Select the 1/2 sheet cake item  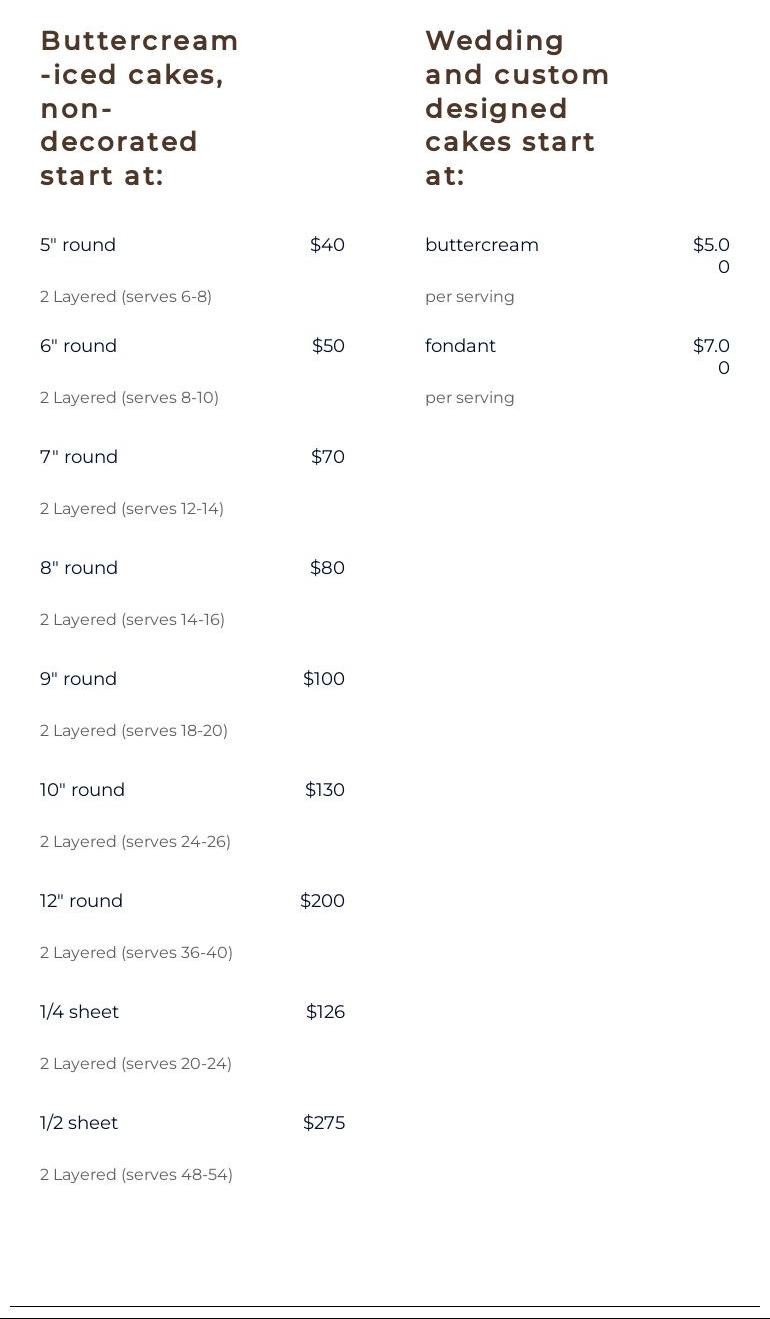pos(79,1123)
